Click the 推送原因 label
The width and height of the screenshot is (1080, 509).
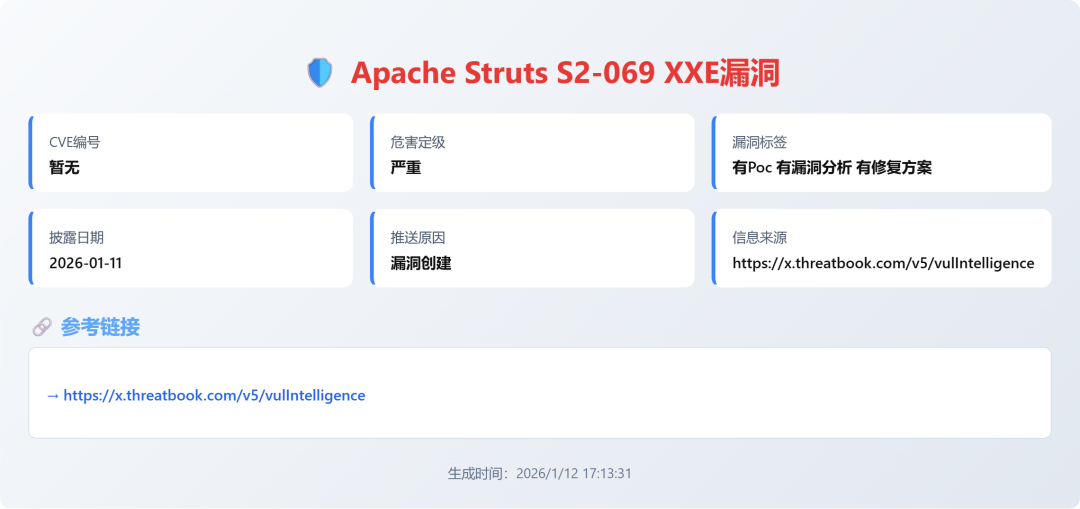pyautogui.click(x=417, y=238)
